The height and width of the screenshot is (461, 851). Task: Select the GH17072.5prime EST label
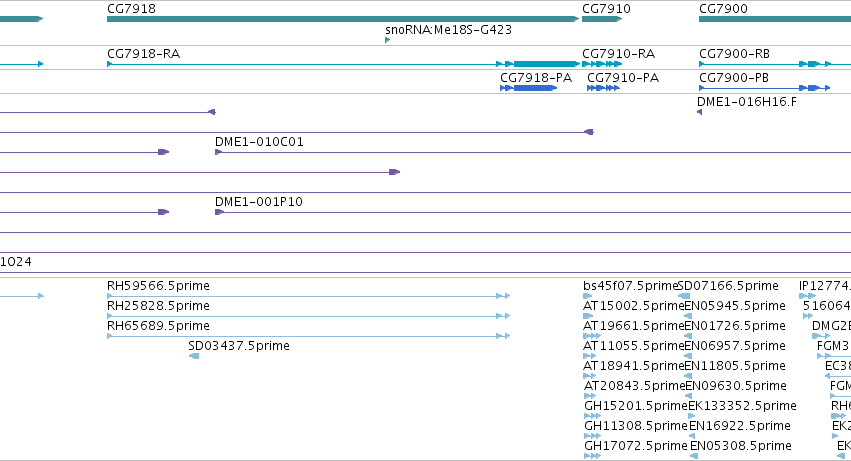[636, 446]
